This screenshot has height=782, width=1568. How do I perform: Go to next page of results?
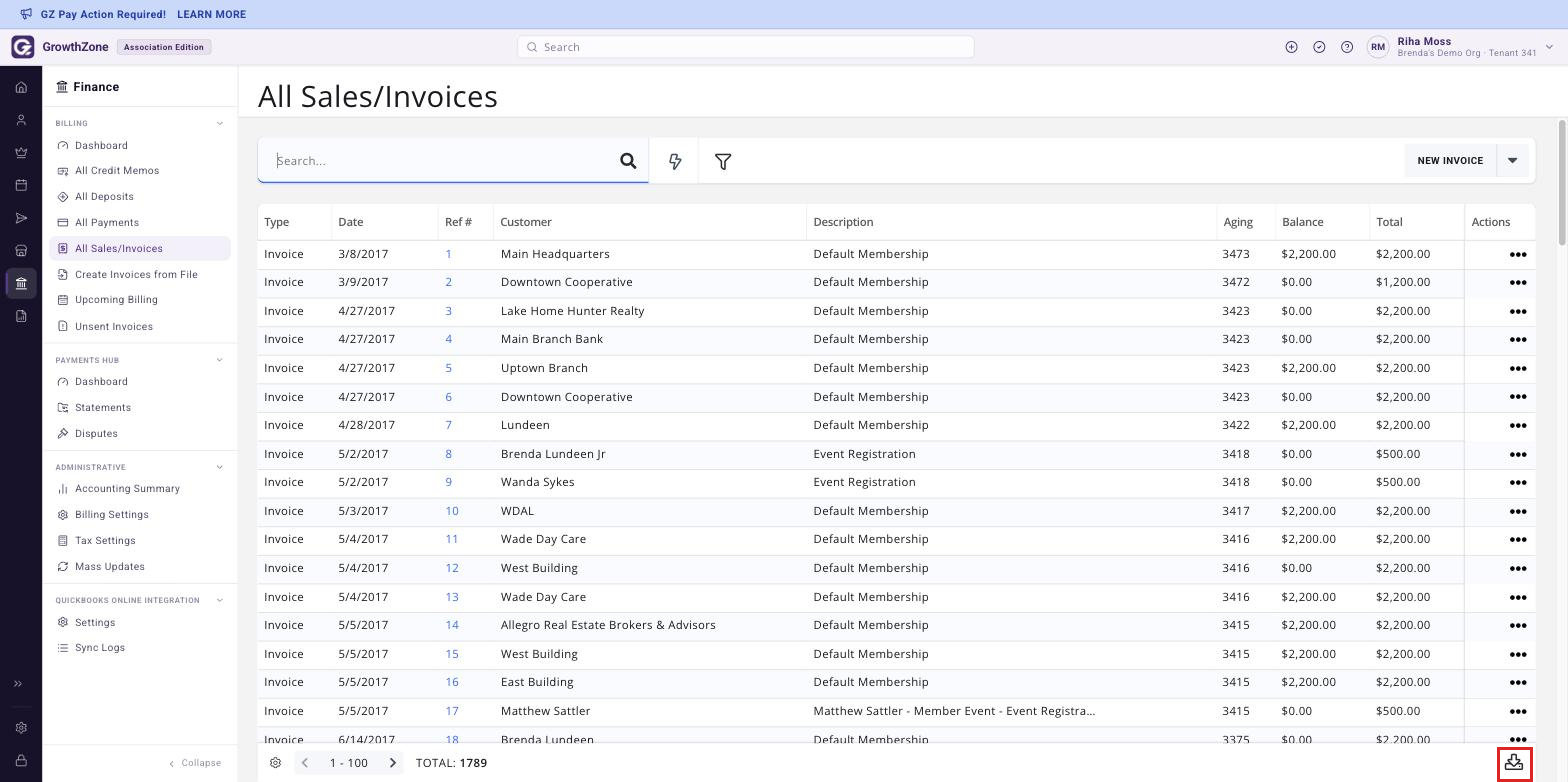click(x=393, y=763)
